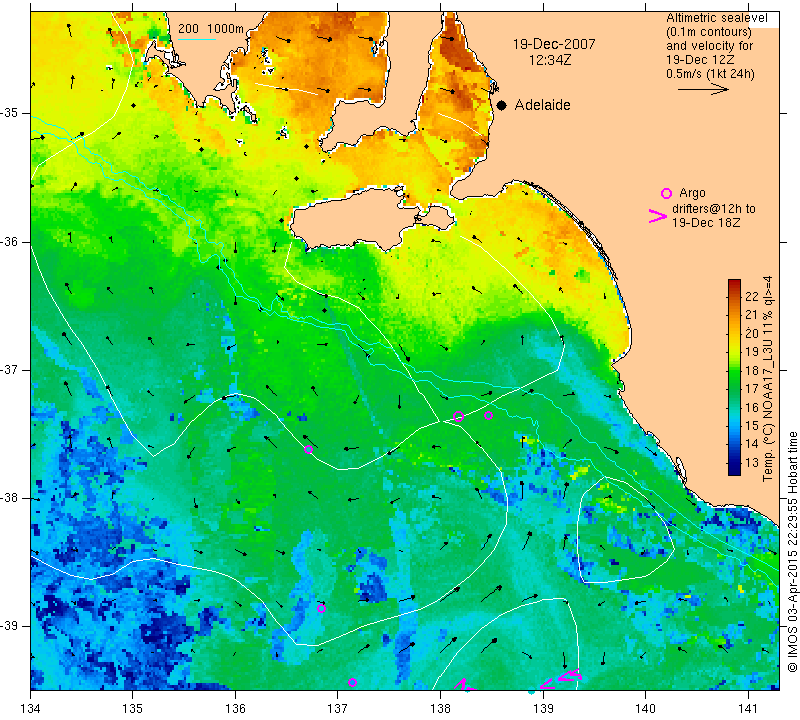Click the magenta drifter track near 138.2E at the bottom
The height and width of the screenshot is (720, 800).
point(464,685)
